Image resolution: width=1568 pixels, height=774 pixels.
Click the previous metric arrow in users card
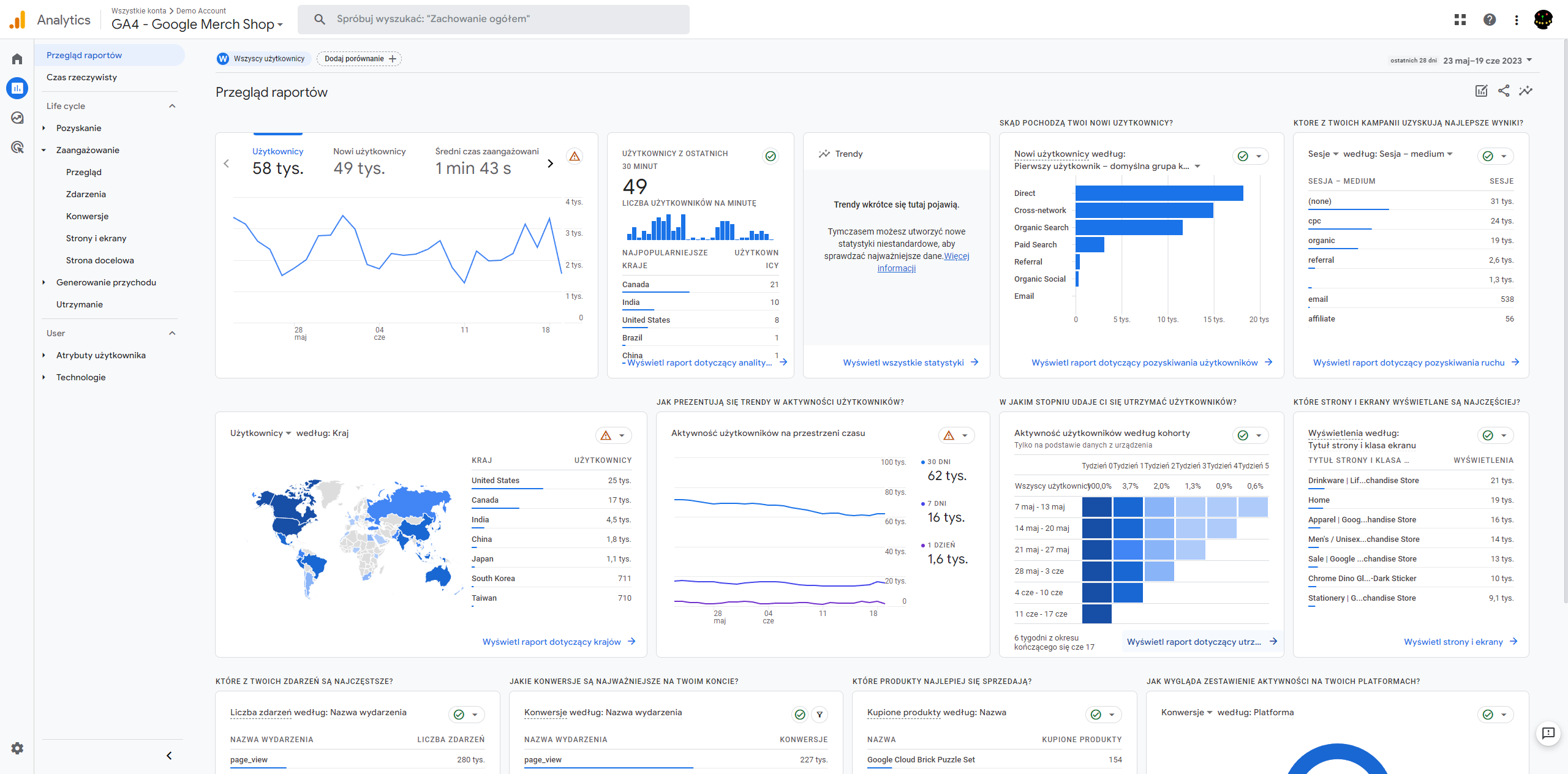coord(227,163)
